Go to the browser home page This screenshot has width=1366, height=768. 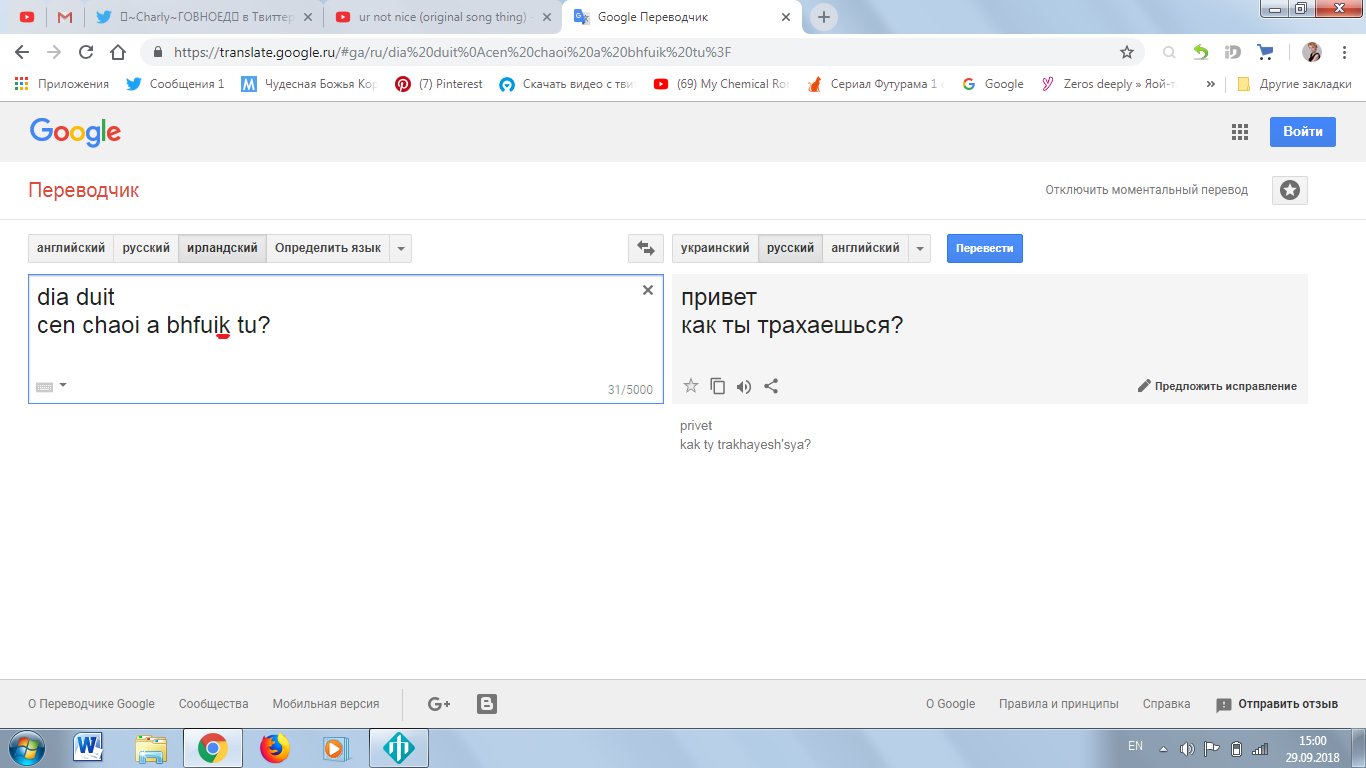tap(118, 52)
